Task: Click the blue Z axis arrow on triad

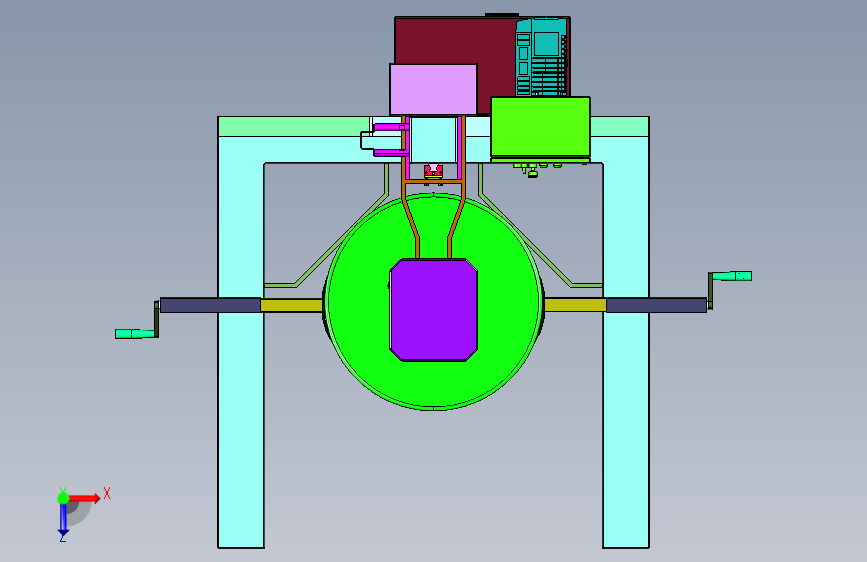Action: pyautogui.click(x=63, y=520)
